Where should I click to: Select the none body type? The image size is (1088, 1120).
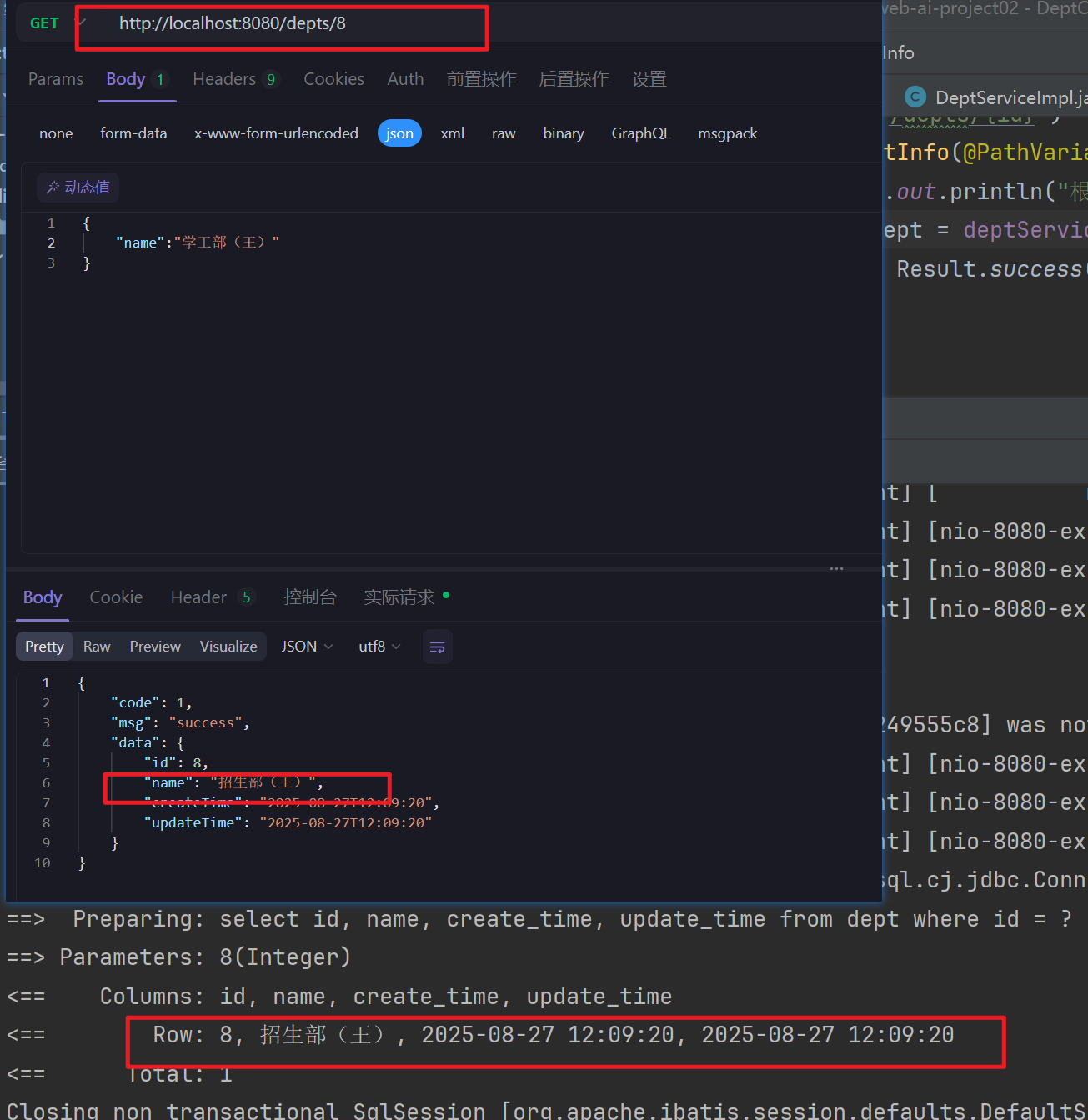56,133
